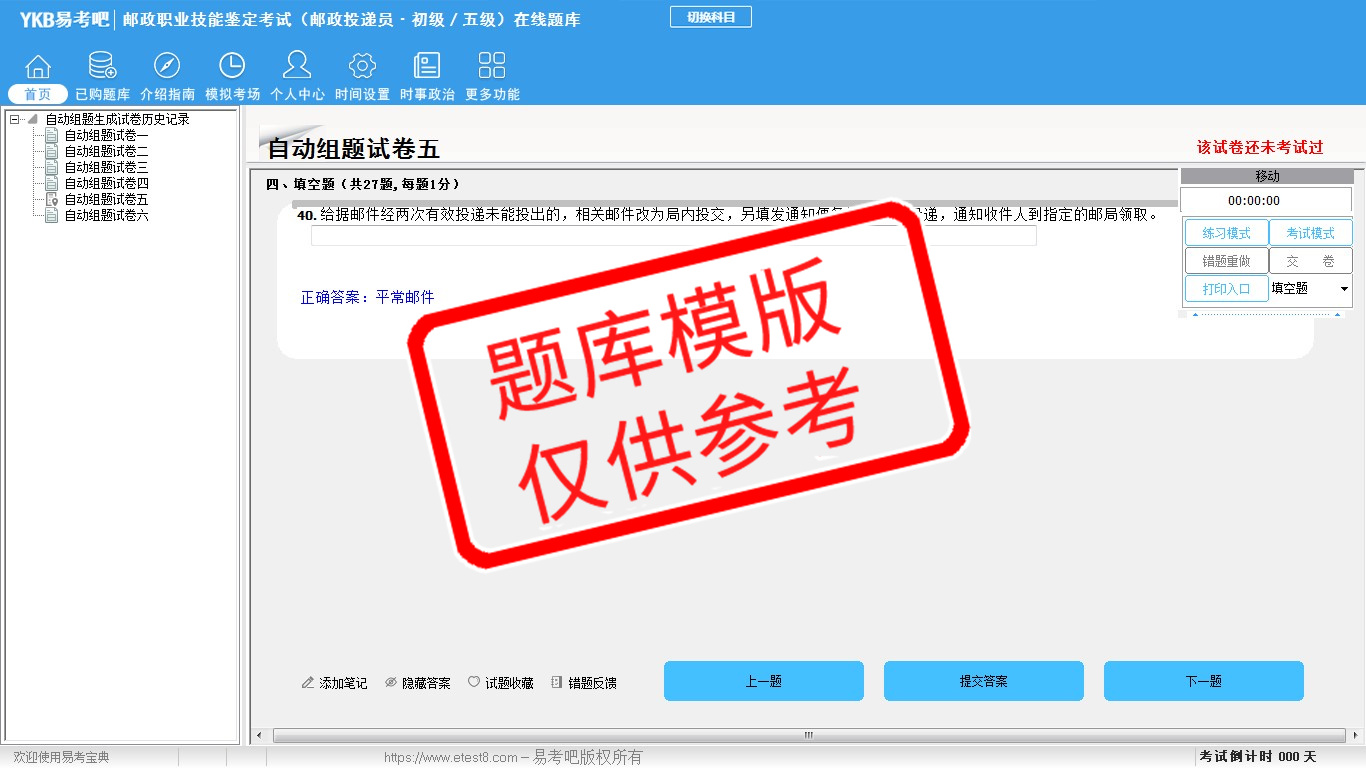Click the 切换科目 switch subject button
Viewport: 1366px width, 768px height.
(710, 17)
